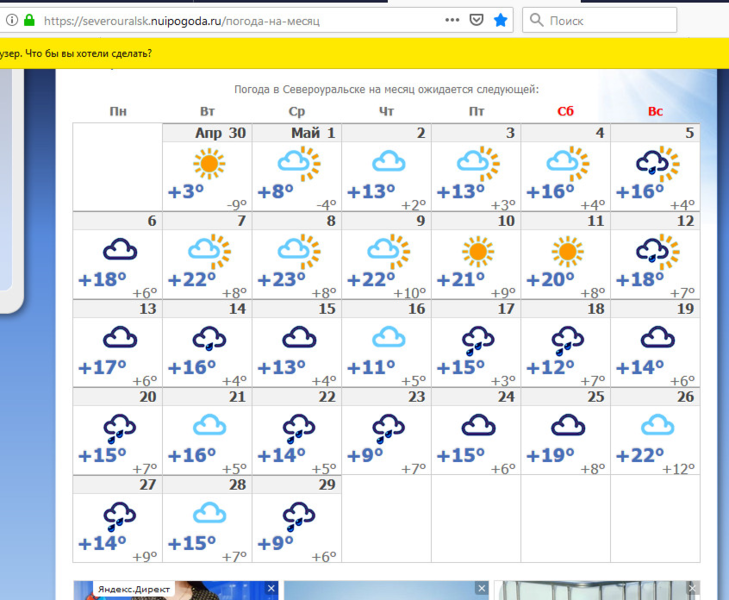Click partly cloudy icon for day 3
This screenshot has width=729, height=600.
478,164
